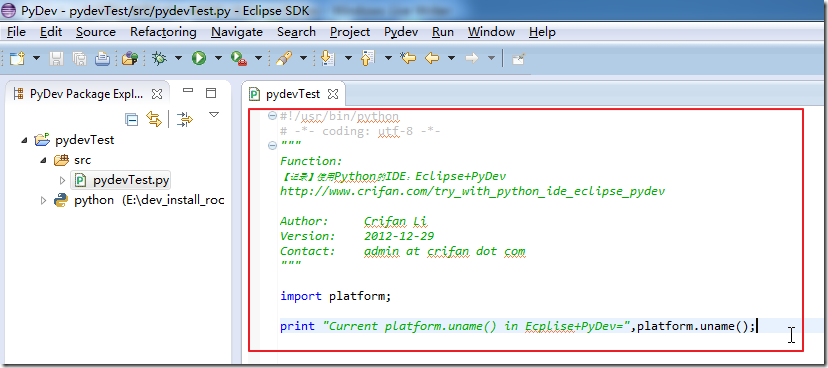
Task: Click the Pin Editor toolbar icon
Action: pos(519,59)
